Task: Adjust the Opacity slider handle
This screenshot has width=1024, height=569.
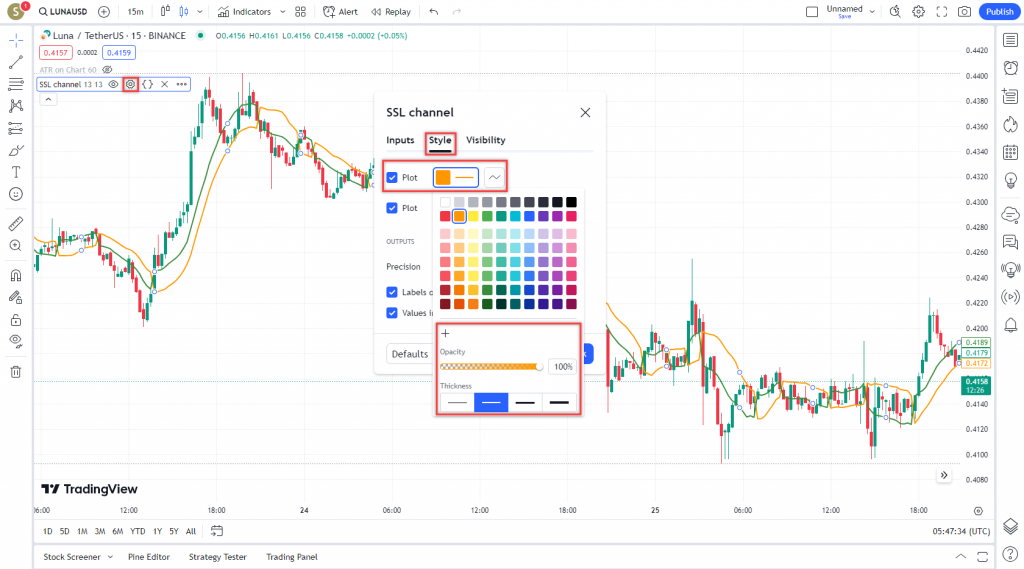Action: click(x=539, y=367)
